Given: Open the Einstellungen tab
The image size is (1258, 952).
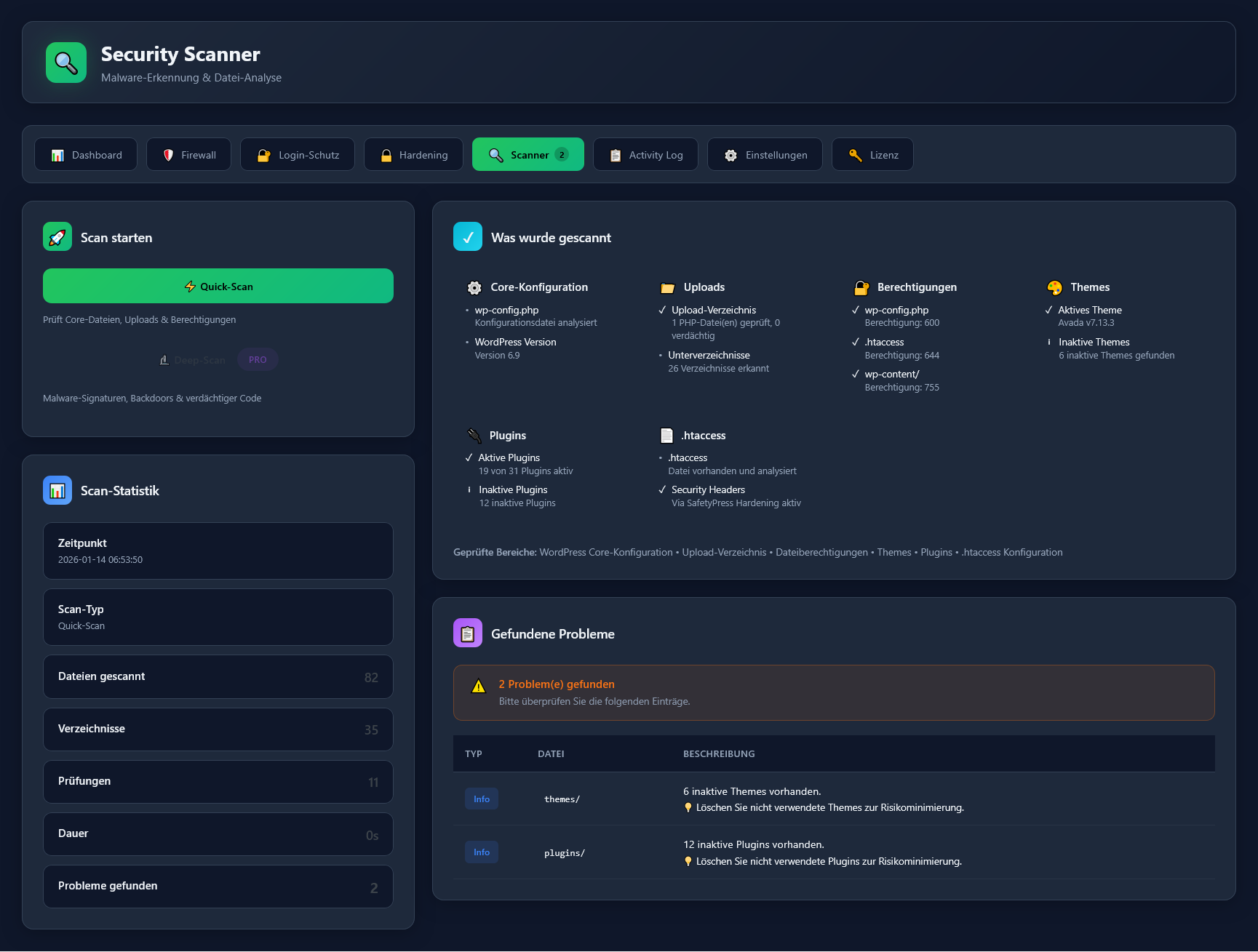Looking at the screenshot, I should 764,154.
